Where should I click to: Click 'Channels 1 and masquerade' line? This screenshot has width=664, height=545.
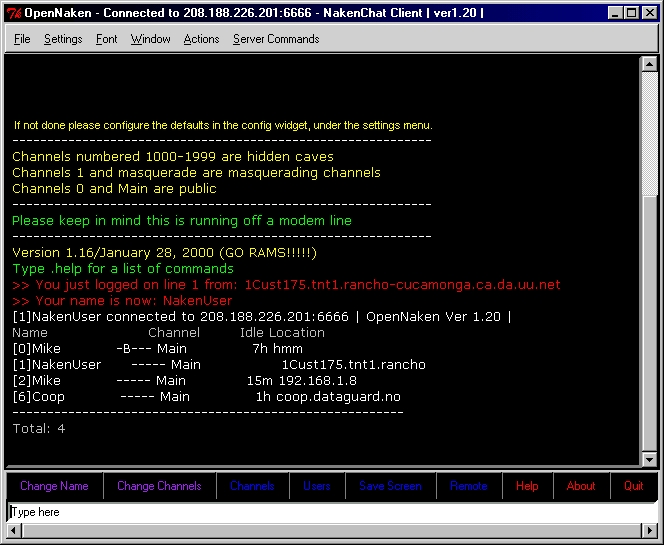[x=196, y=173]
